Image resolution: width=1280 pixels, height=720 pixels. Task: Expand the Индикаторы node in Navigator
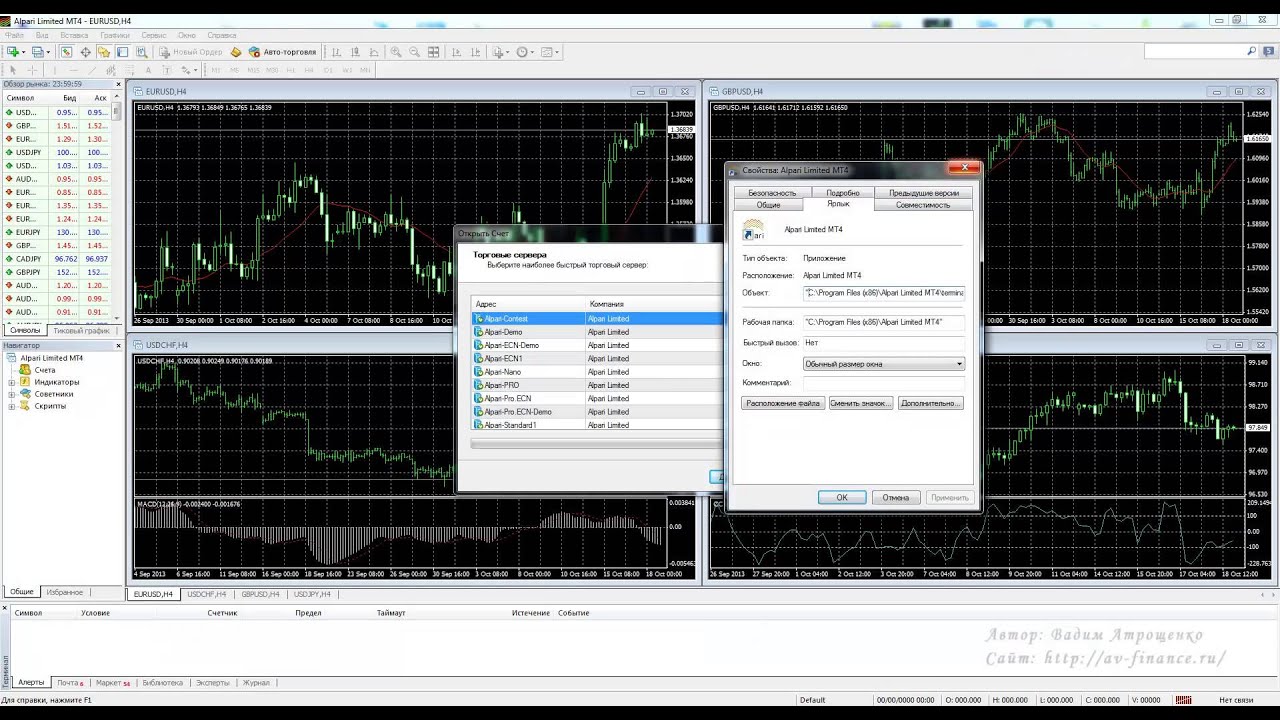12,382
